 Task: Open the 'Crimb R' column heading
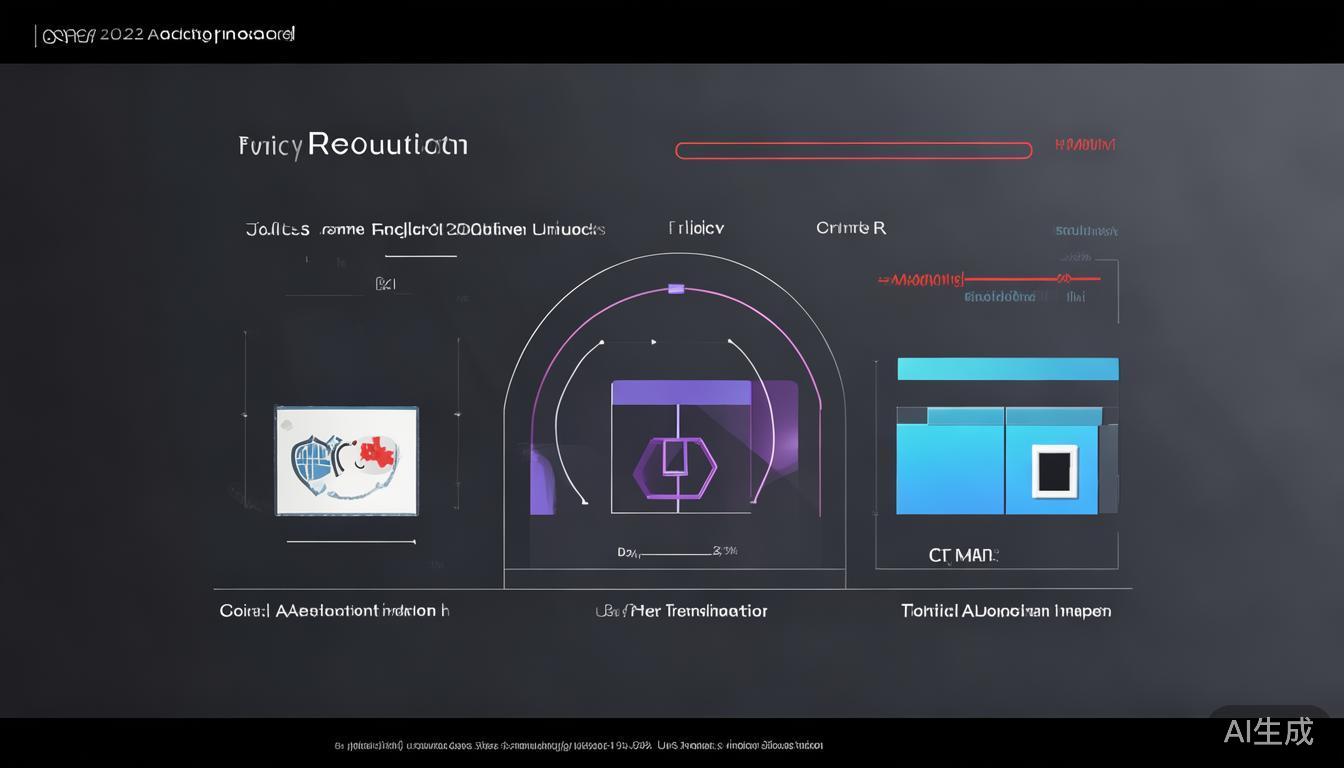click(x=850, y=228)
